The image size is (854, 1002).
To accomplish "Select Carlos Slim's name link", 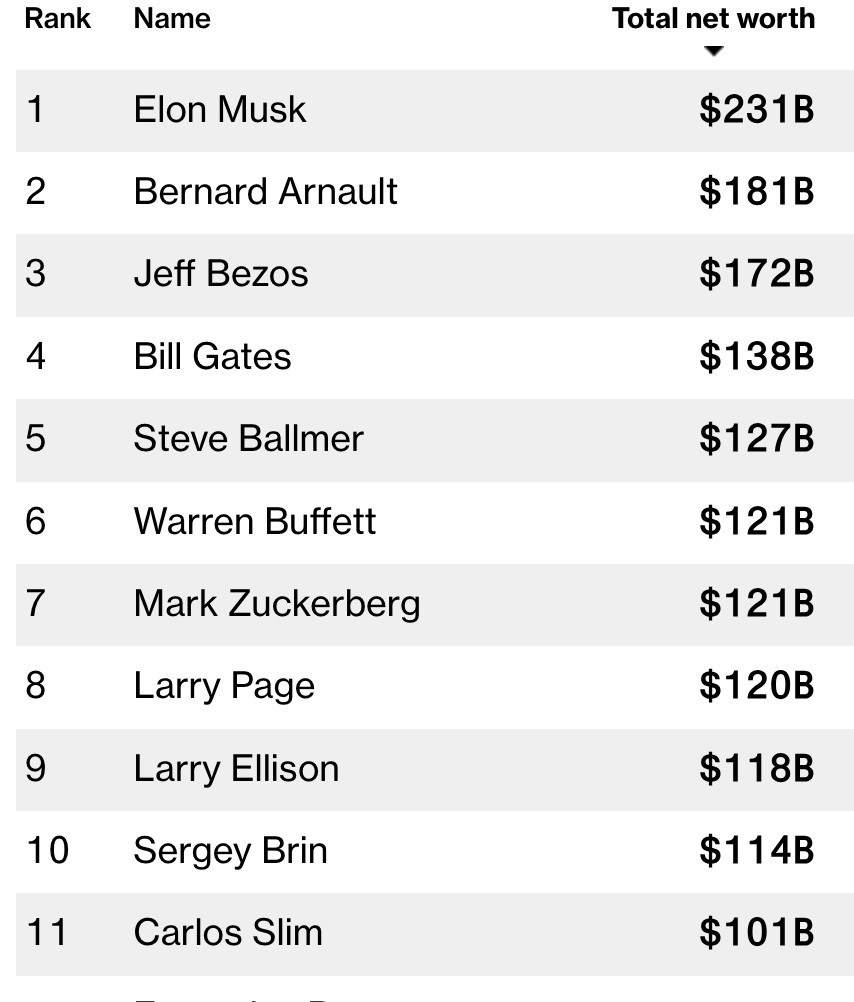I will pyautogui.click(x=228, y=932).
